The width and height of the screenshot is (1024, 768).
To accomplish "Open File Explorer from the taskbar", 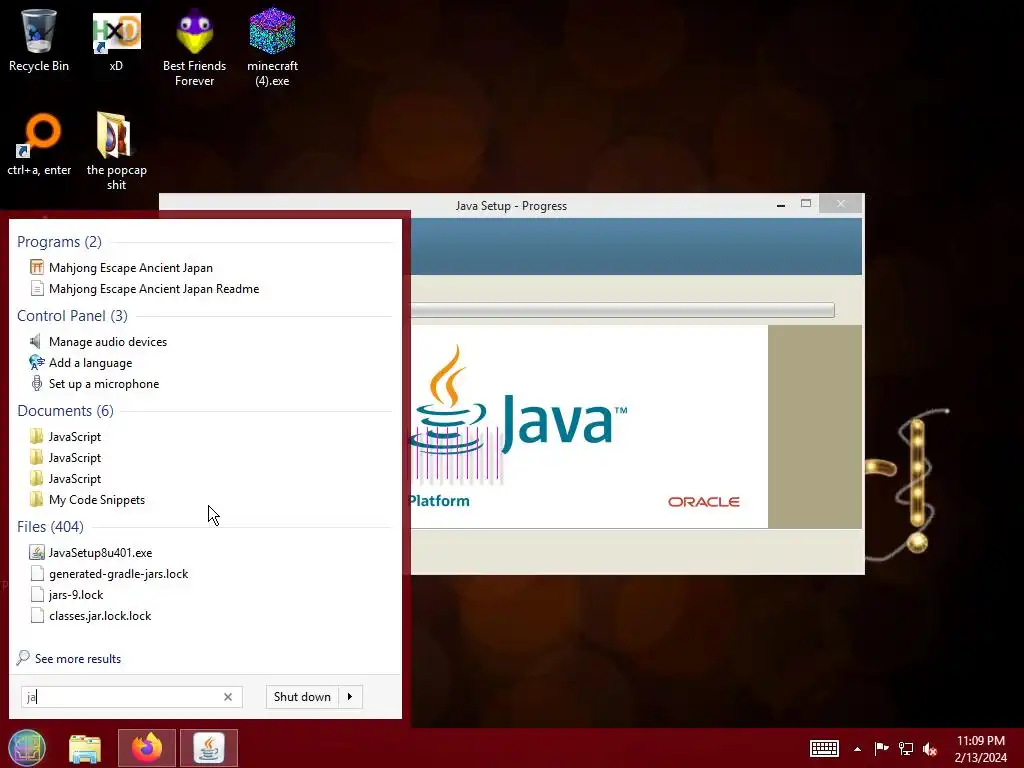I will pos(85,748).
